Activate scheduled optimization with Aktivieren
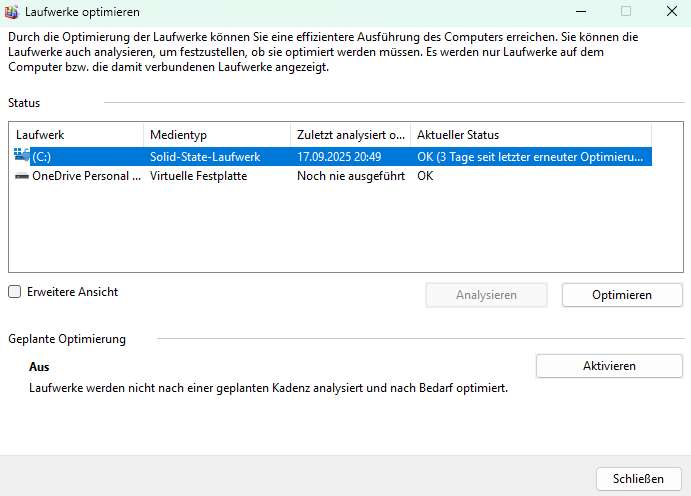691x496 pixels. click(x=609, y=366)
